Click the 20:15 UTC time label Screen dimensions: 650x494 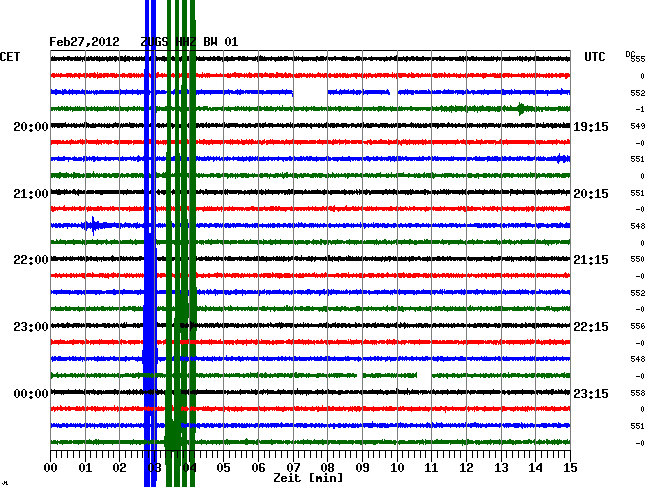(x=591, y=194)
